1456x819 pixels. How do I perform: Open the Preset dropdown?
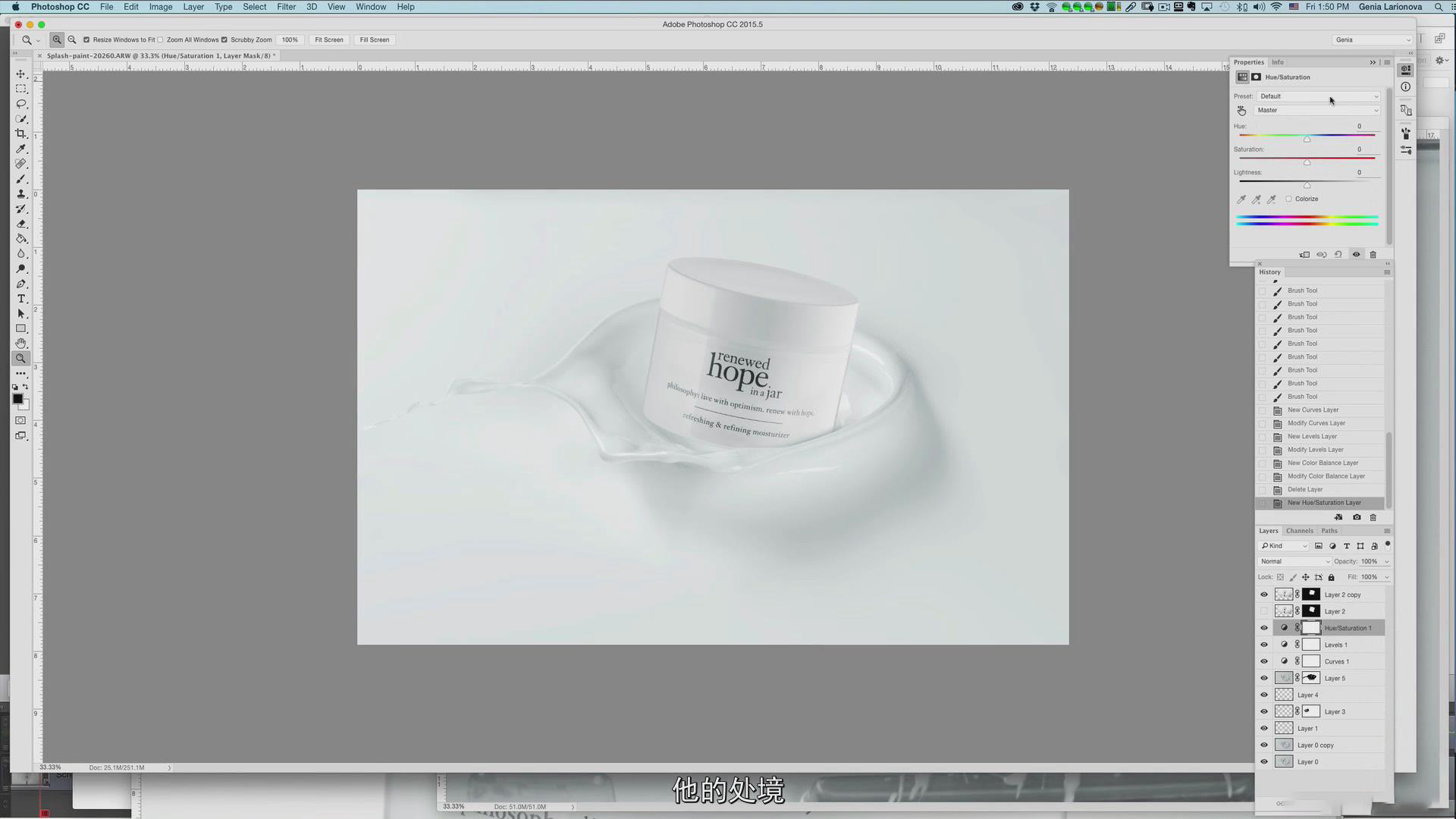pyautogui.click(x=1318, y=96)
